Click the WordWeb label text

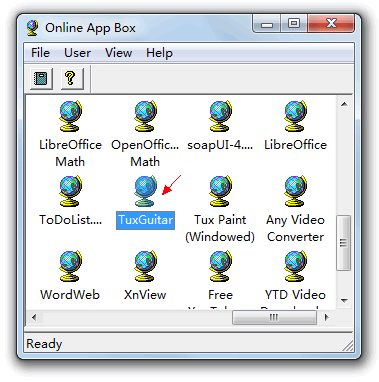(70, 295)
